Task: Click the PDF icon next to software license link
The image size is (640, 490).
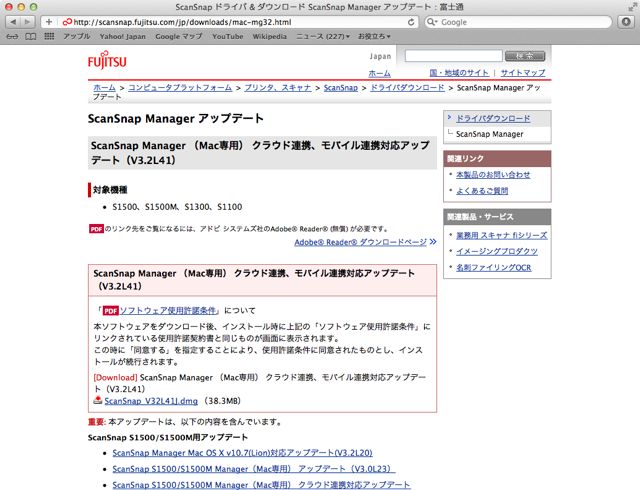Action: (x=110, y=311)
